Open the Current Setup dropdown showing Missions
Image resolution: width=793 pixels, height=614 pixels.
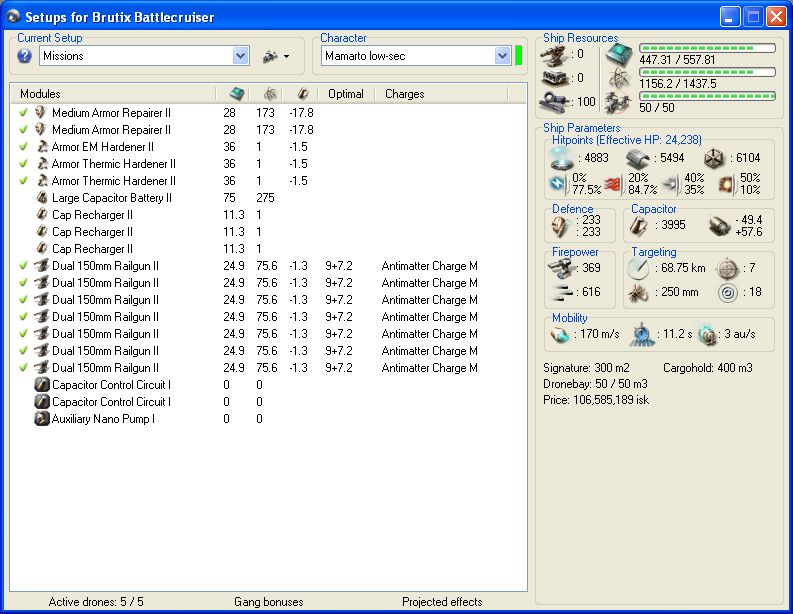[240, 56]
